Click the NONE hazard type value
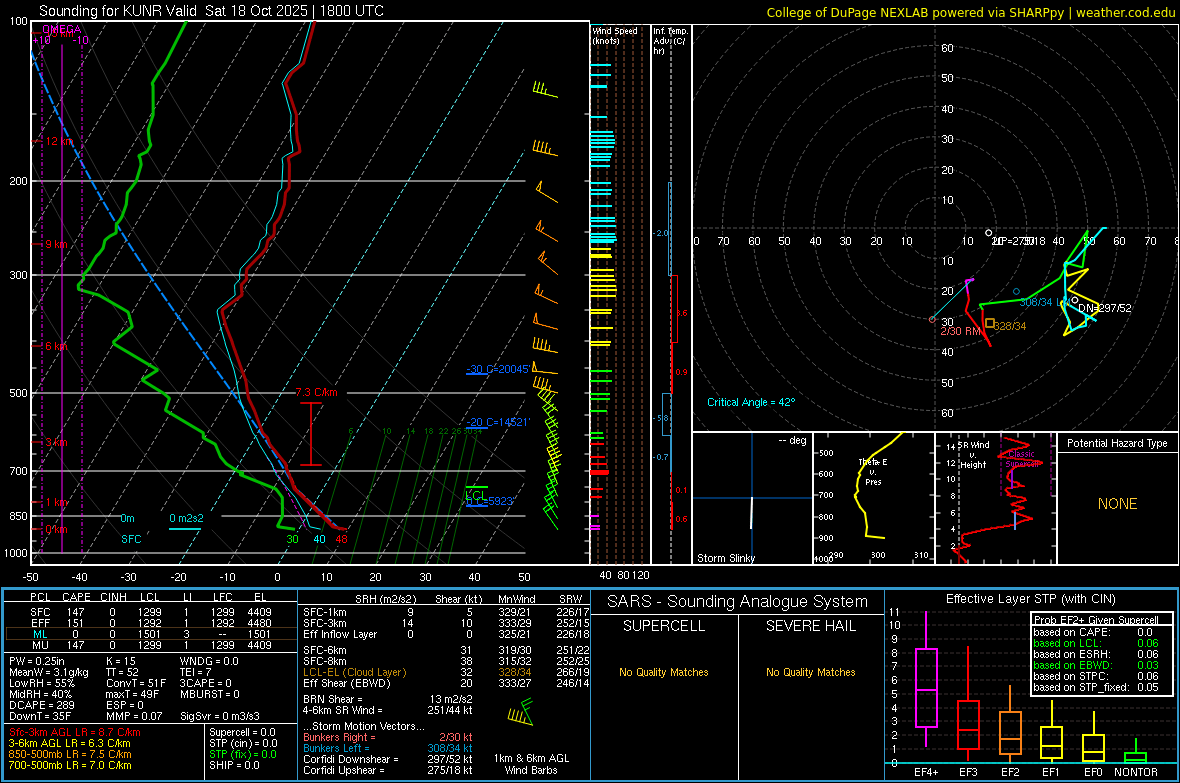This screenshot has width=1180, height=783. (x=1117, y=504)
